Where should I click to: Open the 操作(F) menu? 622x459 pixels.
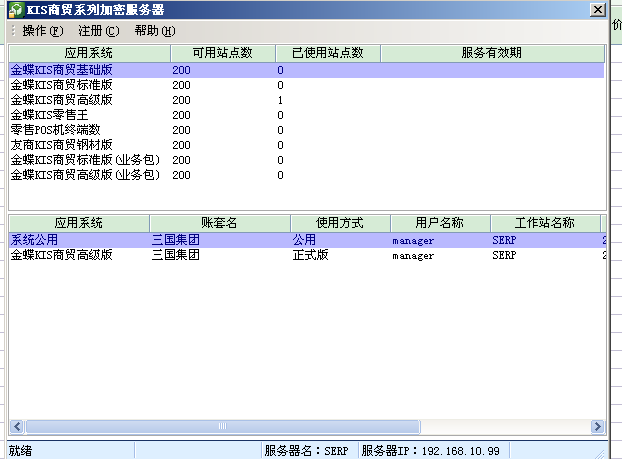pyautogui.click(x=43, y=31)
